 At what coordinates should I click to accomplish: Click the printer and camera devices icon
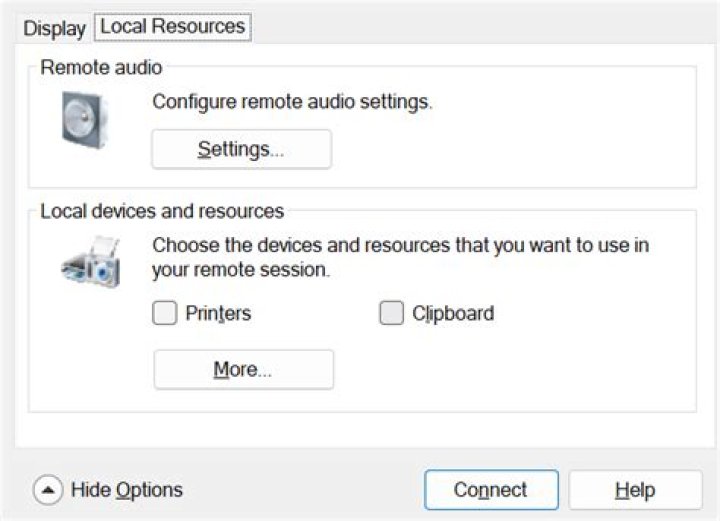pos(91,262)
